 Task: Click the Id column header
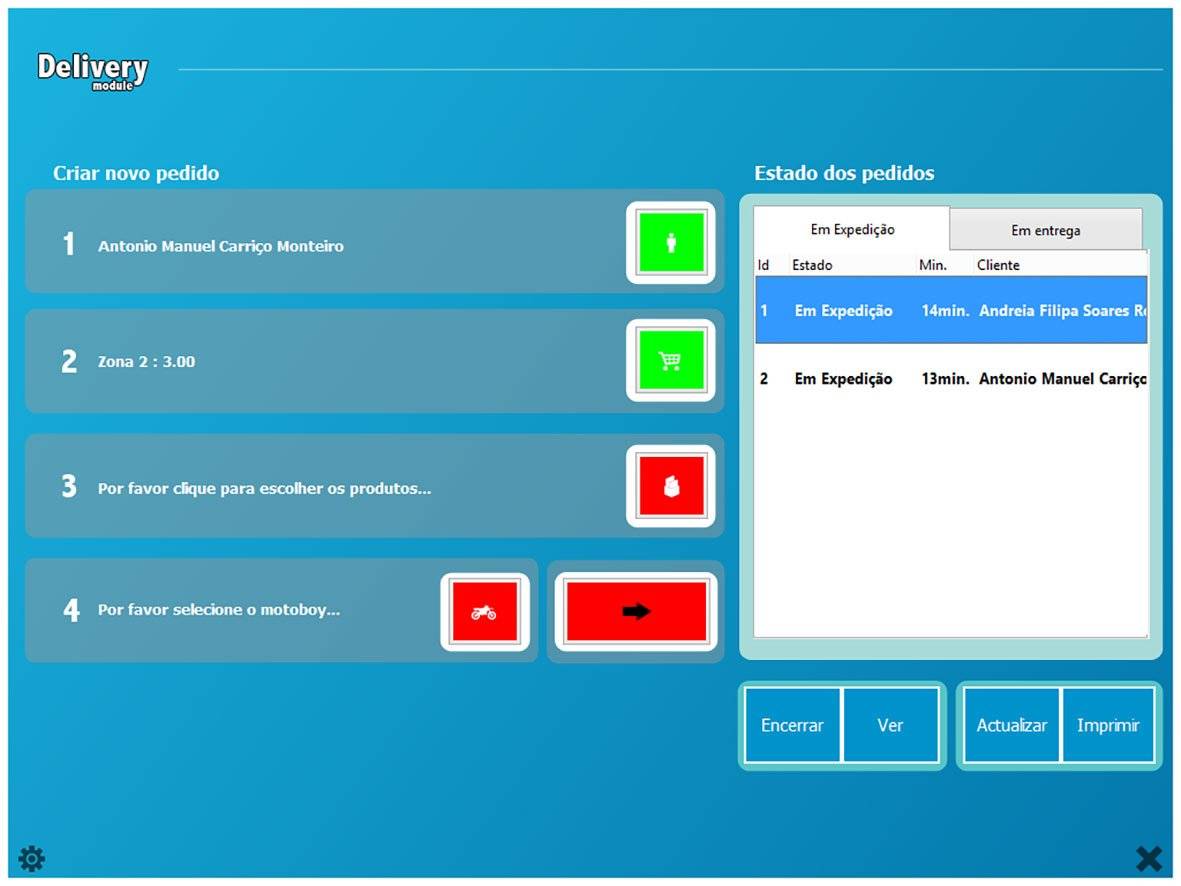point(764,265)
